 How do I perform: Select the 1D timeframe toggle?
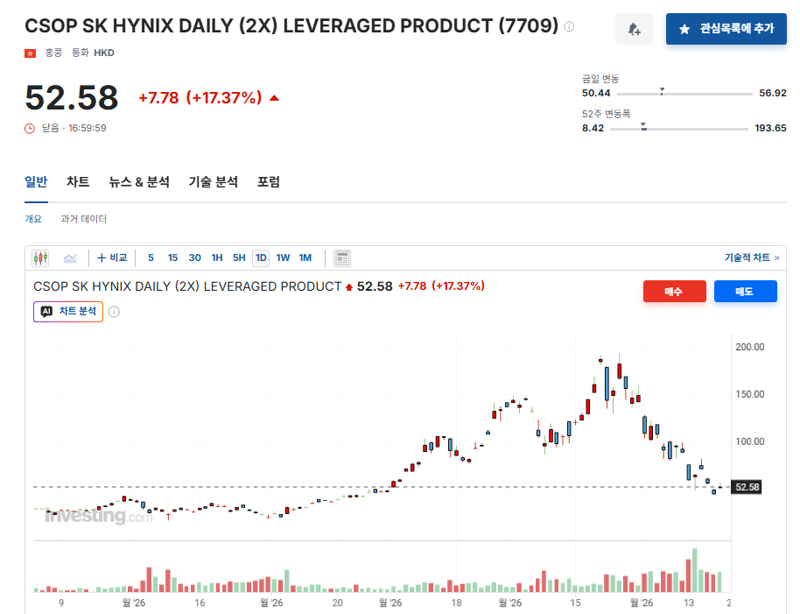point(261,258)
